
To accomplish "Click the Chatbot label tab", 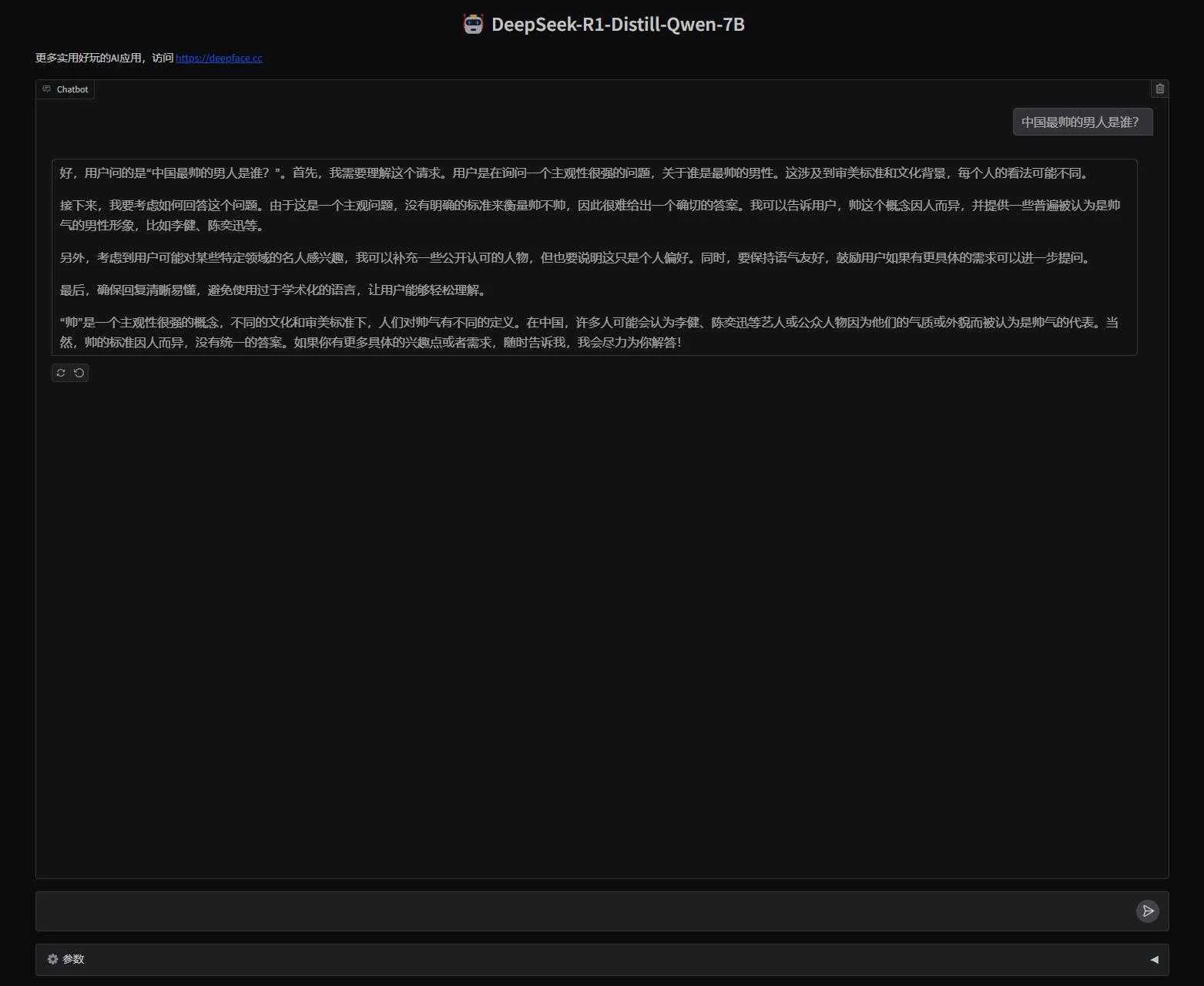I will 65,89.
